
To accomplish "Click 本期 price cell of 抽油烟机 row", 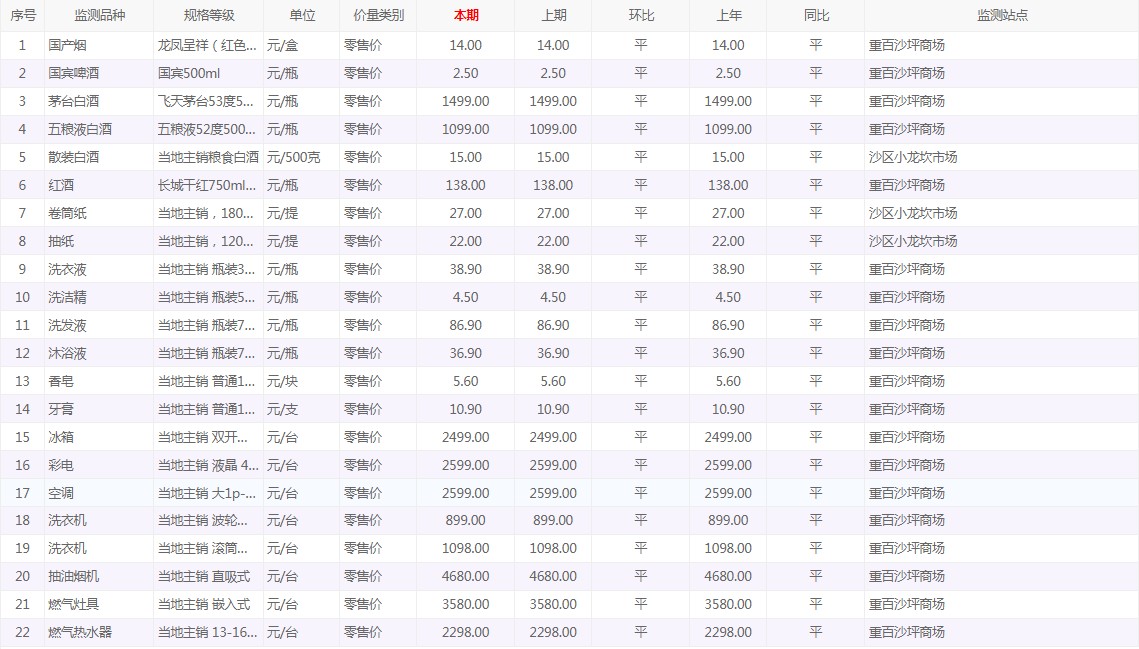I will click(466, 576).
